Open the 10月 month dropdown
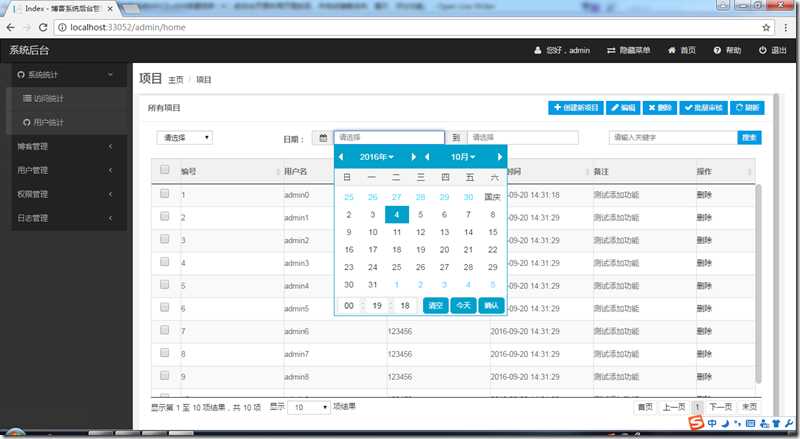Screen dimensions: 800x439 463,157
